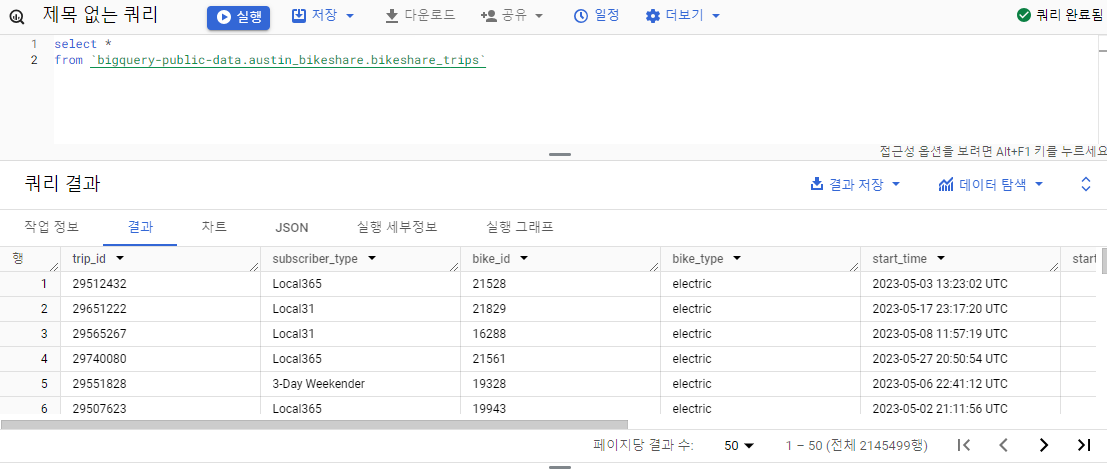
Task: Click bike_id cell 16288
Action: click(x=489, y=334)
